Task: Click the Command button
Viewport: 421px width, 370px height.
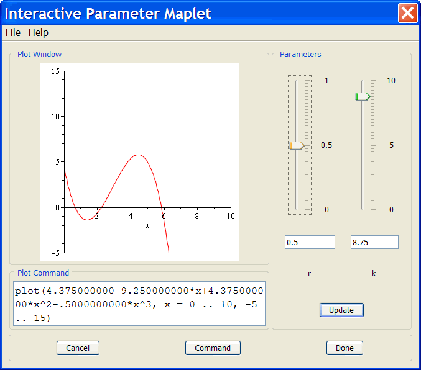Action: [213, 348]
